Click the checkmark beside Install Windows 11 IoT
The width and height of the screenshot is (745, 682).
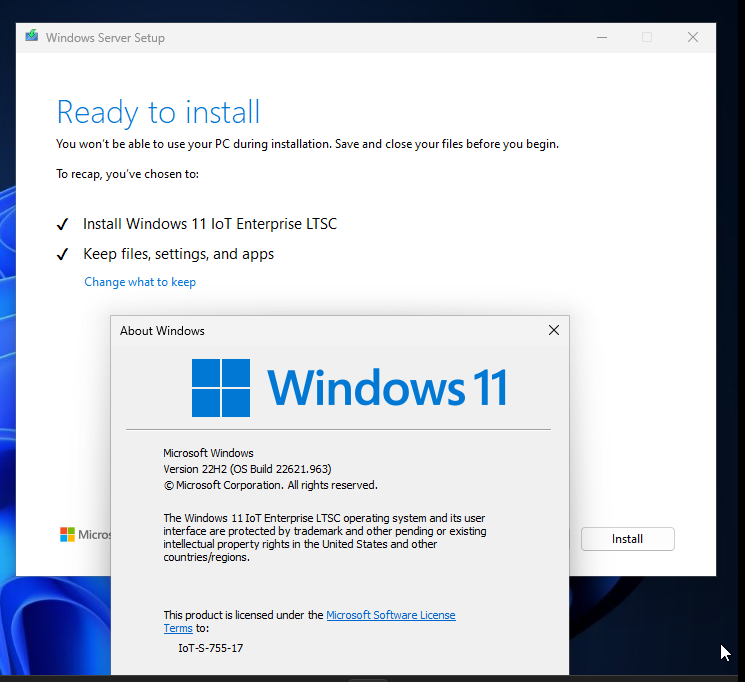(62, 224)
